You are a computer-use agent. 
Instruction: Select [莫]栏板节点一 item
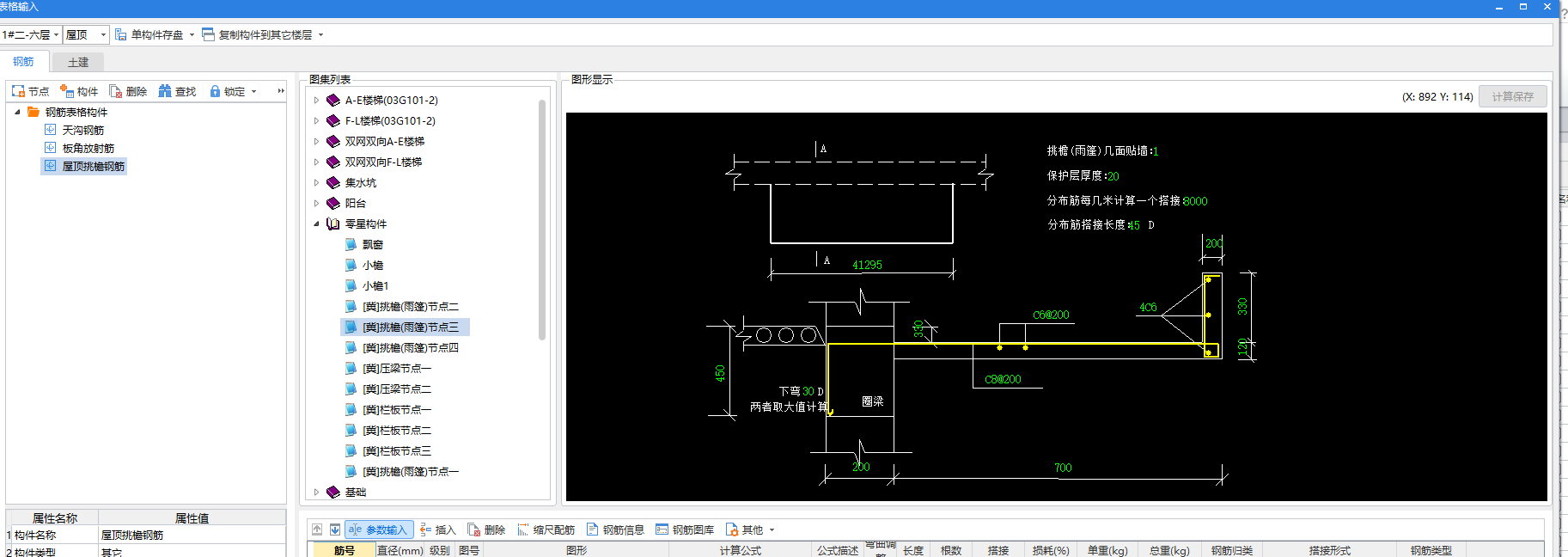coord(396,410)
